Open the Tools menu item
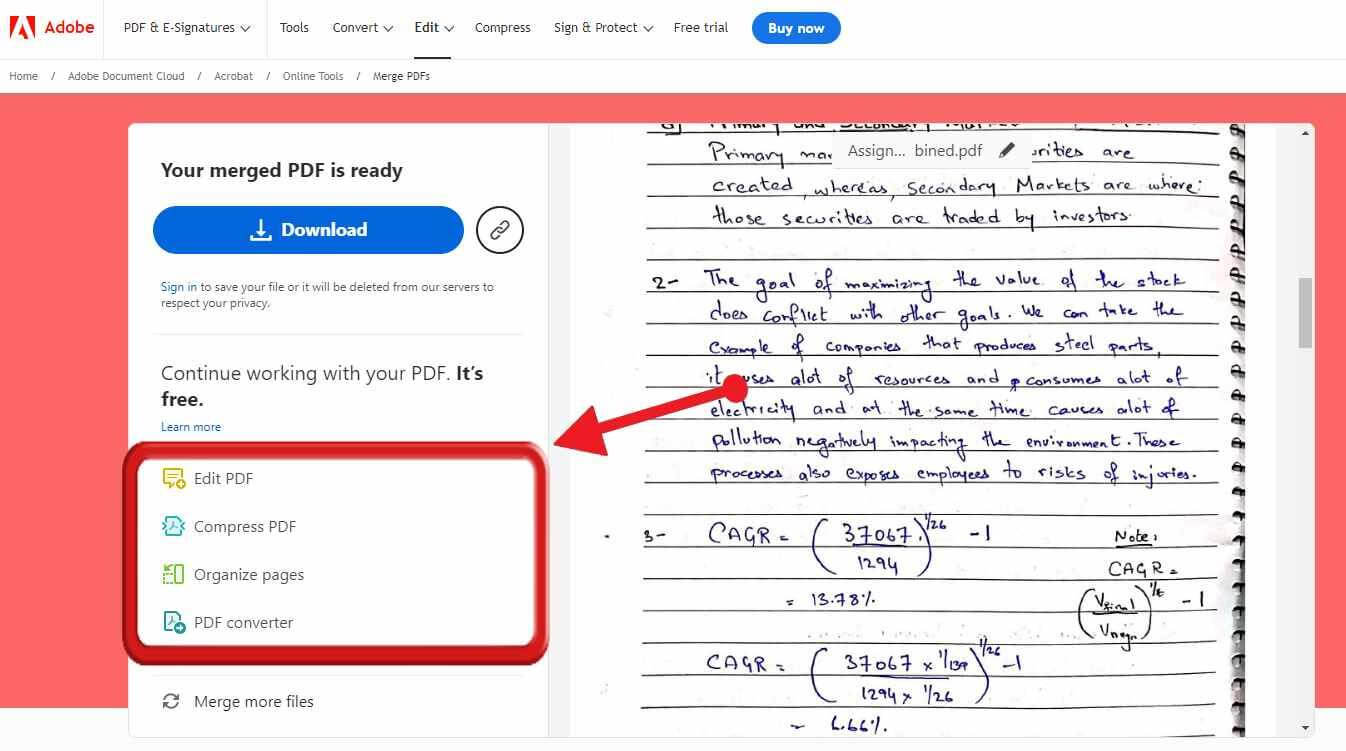Screen dimensions: 1346x751 (x=294, y=27)
